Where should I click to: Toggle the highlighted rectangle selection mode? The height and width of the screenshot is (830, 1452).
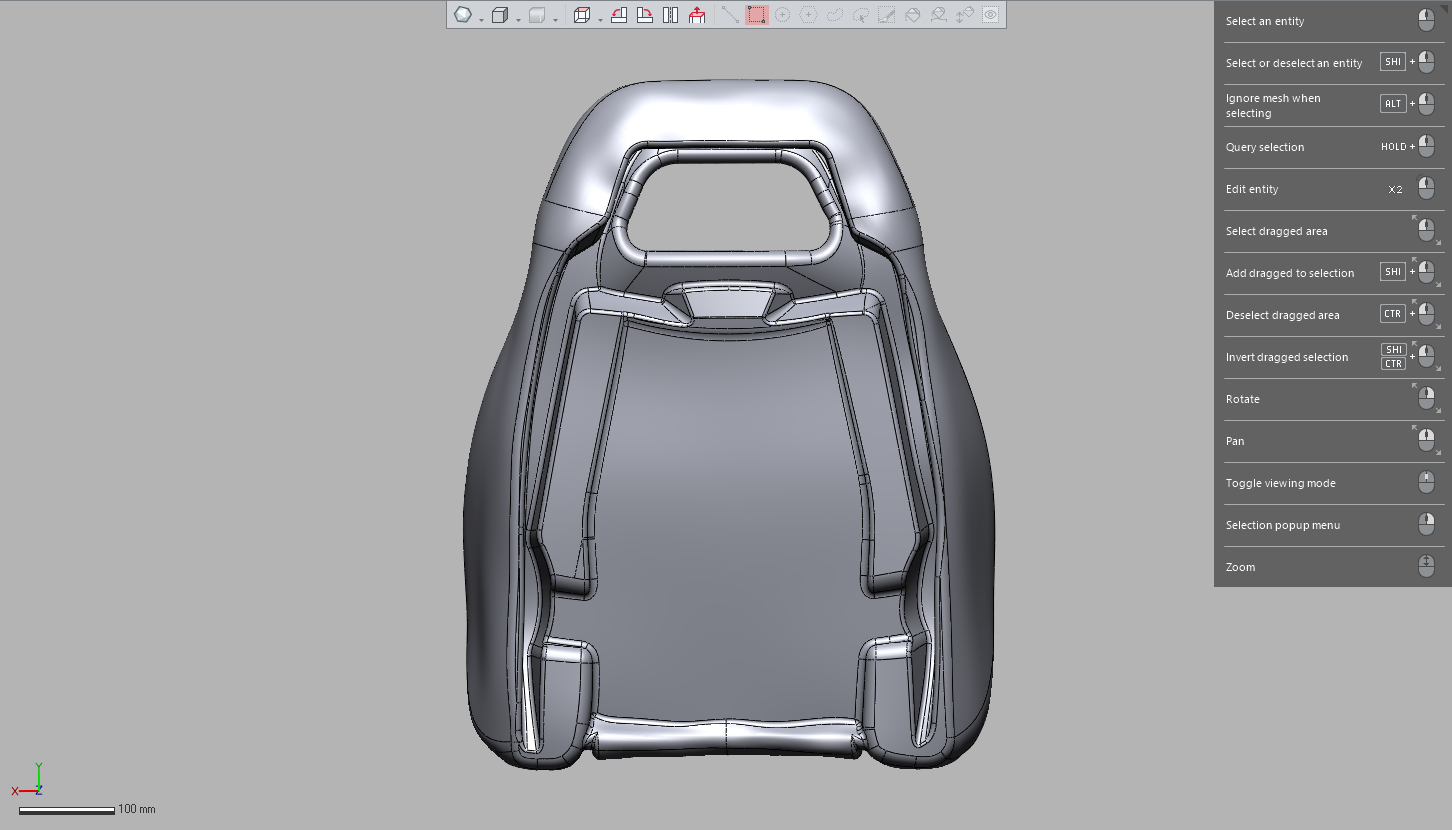[757, 15]
